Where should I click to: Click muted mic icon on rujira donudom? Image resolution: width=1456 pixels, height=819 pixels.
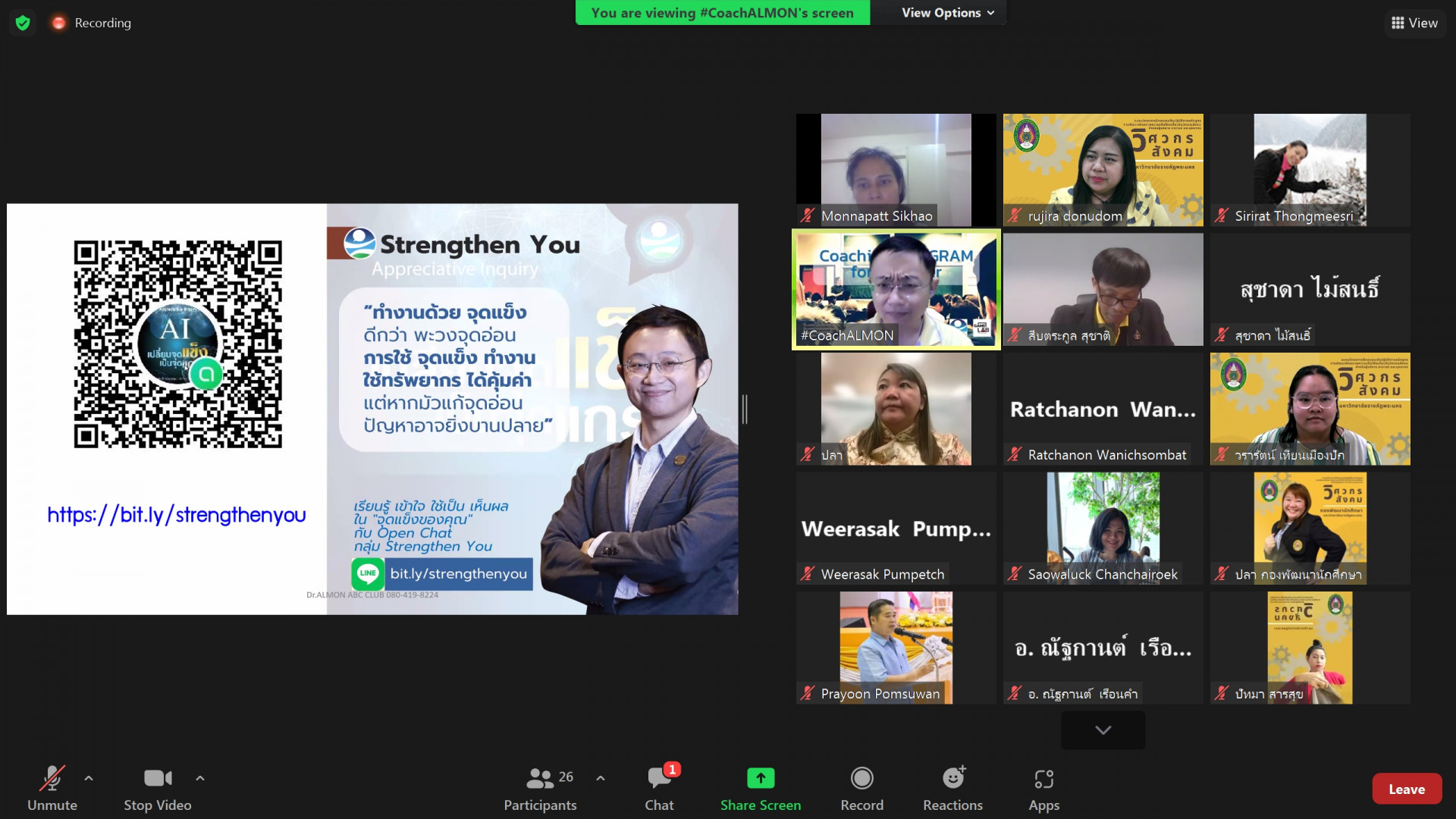[1015, 216]
